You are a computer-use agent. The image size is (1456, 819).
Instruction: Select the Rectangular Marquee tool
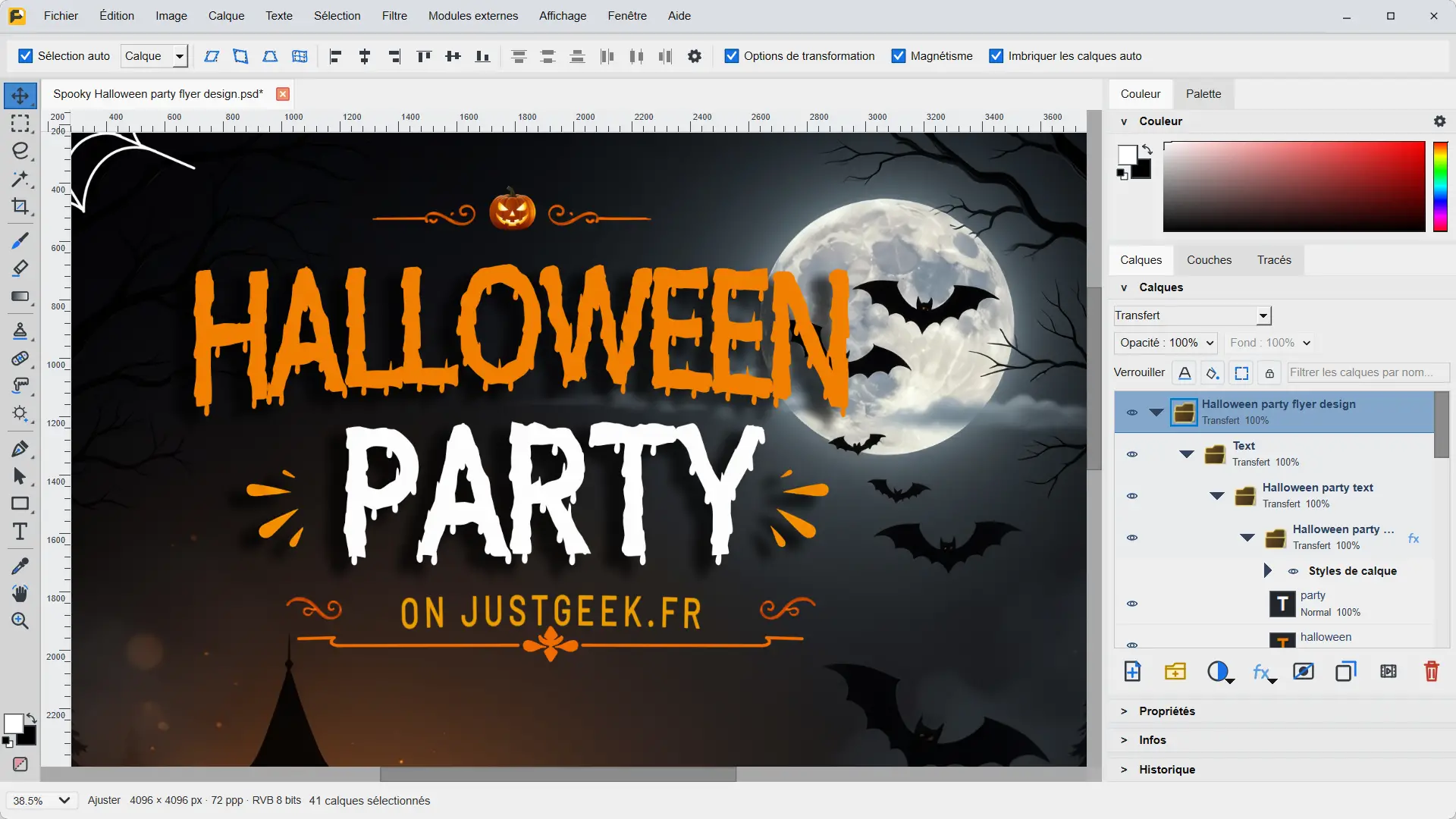click(20, 123)
